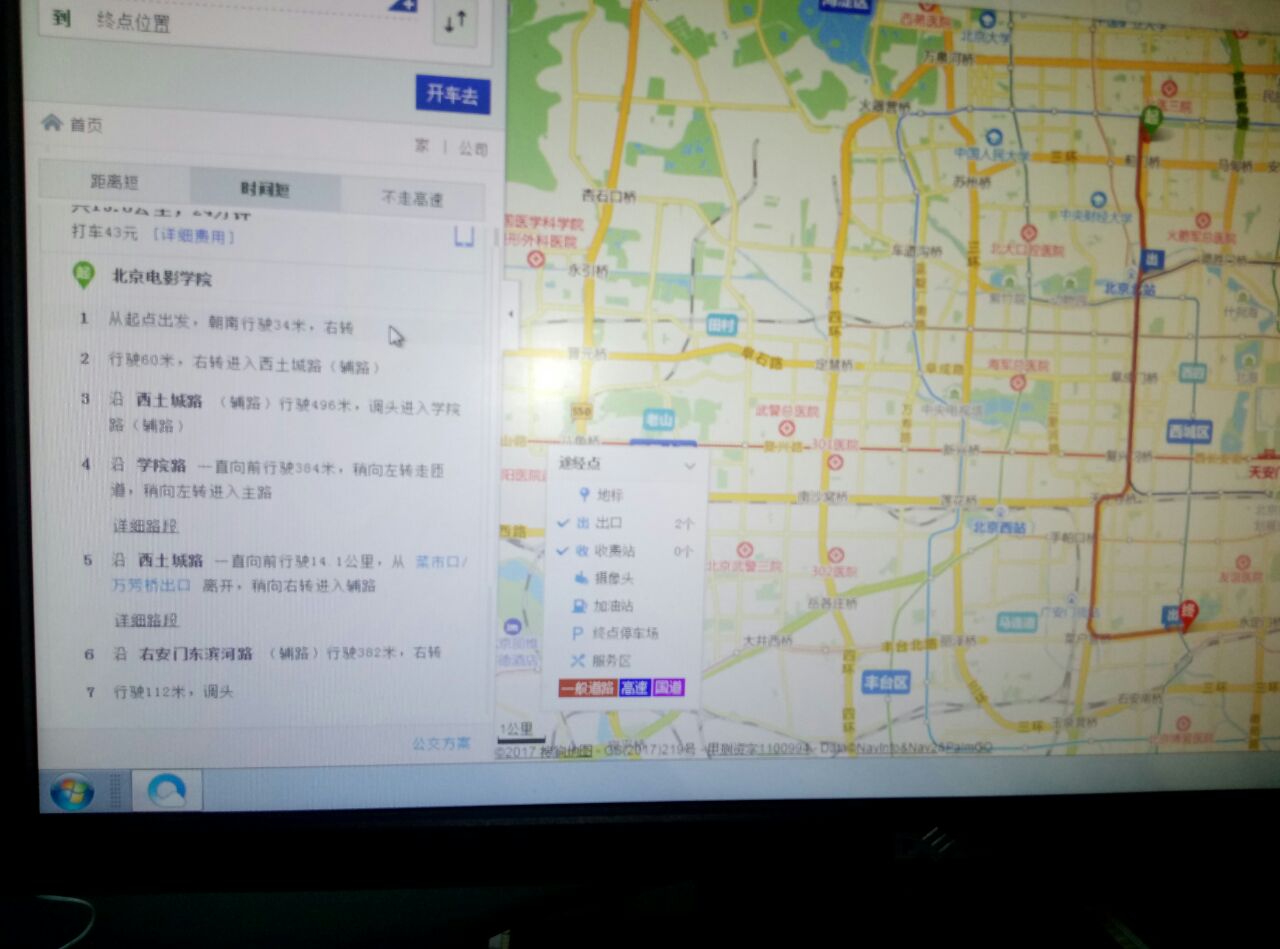The width and height of the screenshot is (1280, 949).
Task: Click the 北京西站 station label
Action: (1000, 526)
